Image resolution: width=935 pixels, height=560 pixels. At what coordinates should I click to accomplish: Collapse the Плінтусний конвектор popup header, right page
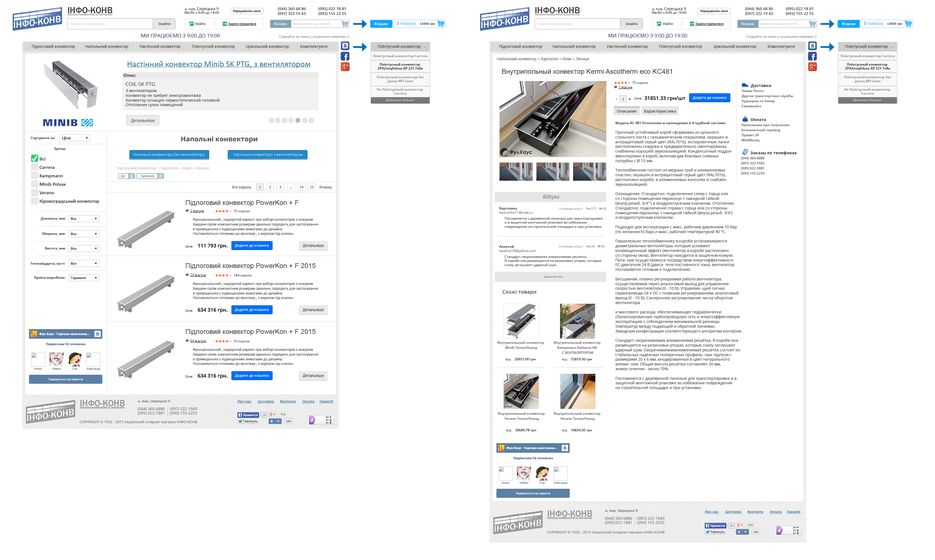pyautogui.click(x=868, y=46)
